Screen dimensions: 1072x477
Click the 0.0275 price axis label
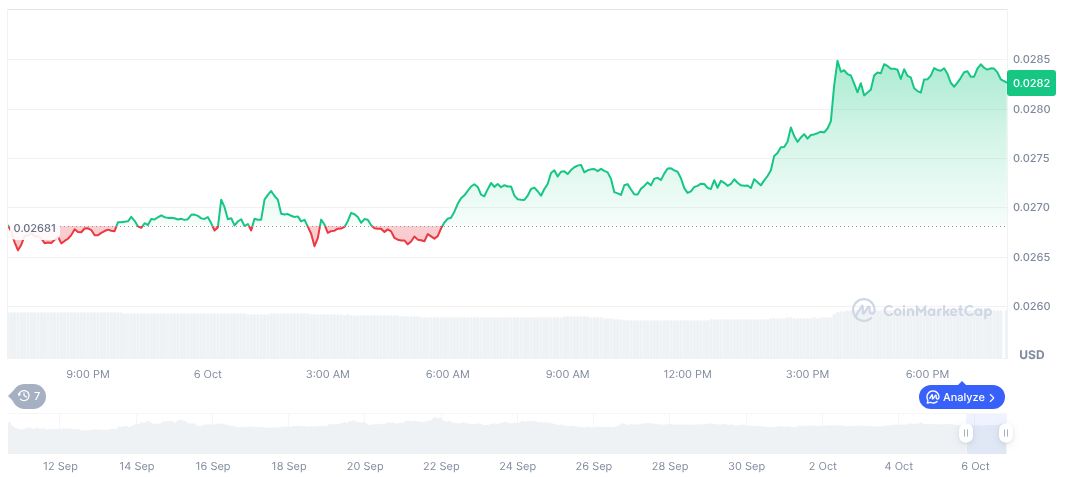1030,158
